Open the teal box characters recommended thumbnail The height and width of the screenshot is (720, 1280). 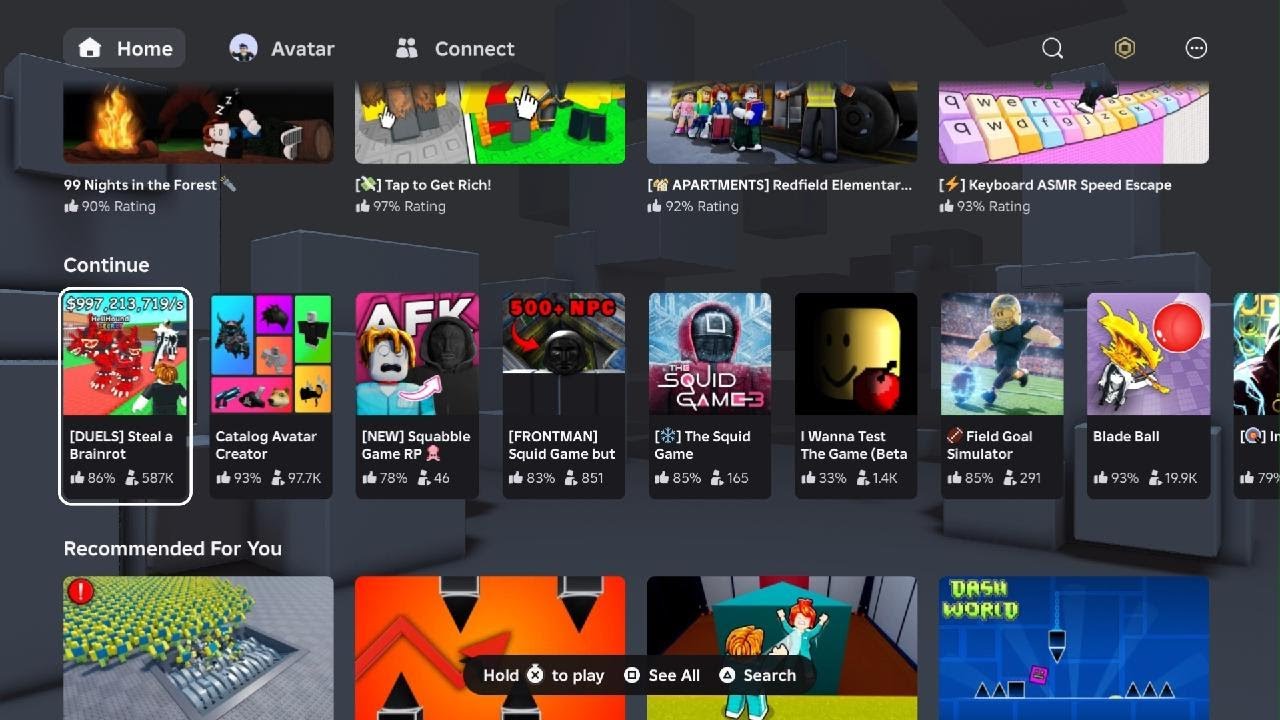pyautogui.click(x=782, y=648)
